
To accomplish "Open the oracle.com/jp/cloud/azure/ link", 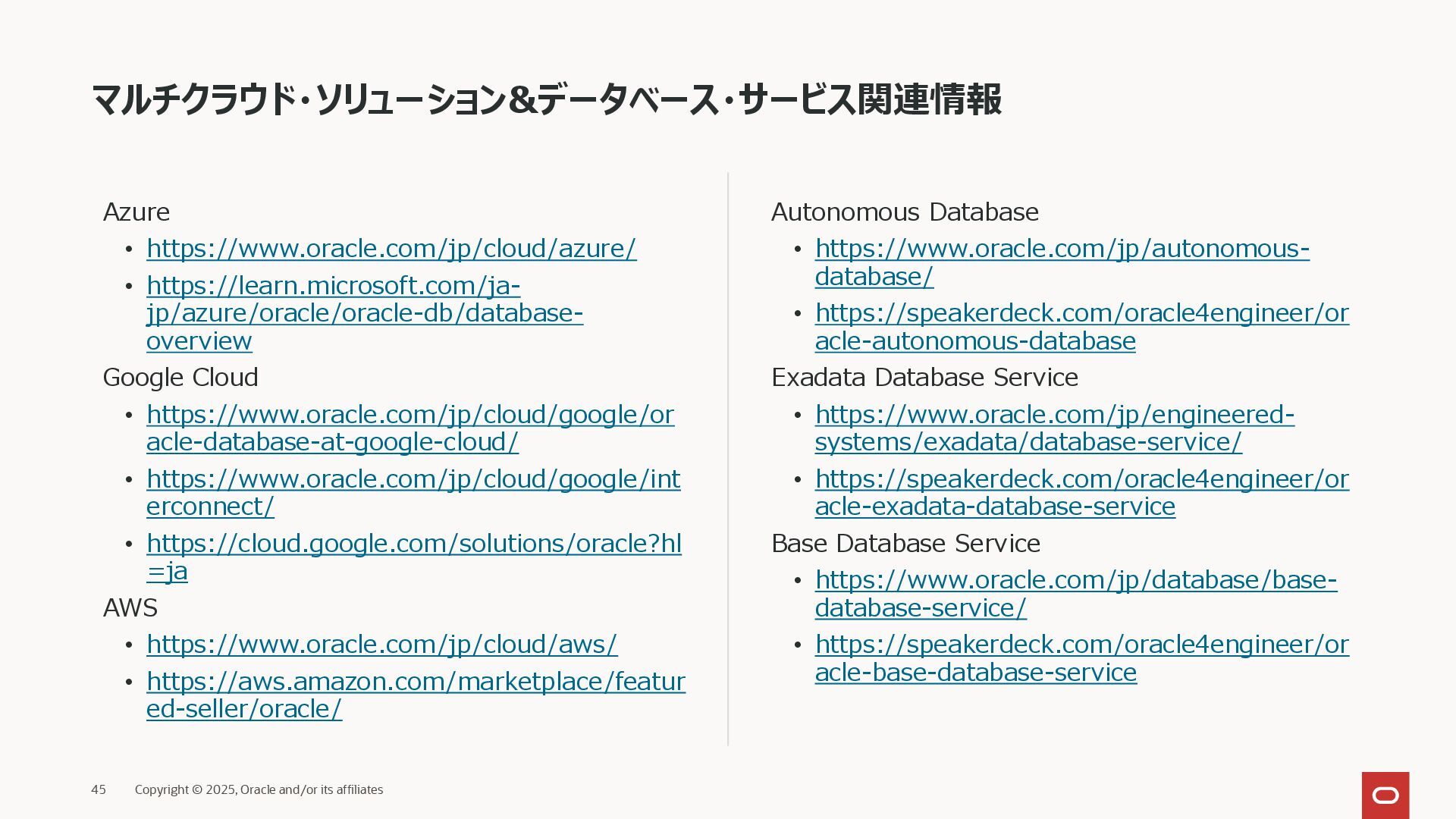I will 391,249.
